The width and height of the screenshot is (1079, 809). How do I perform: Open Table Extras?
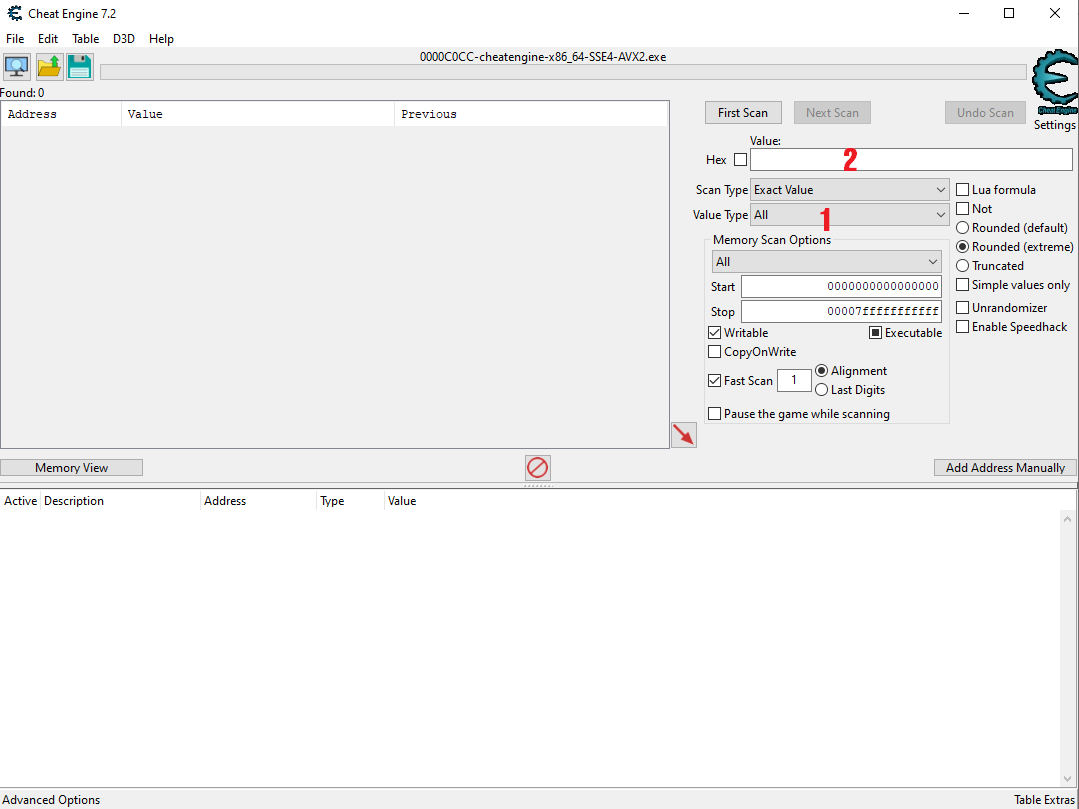(x=1045, y=800)
